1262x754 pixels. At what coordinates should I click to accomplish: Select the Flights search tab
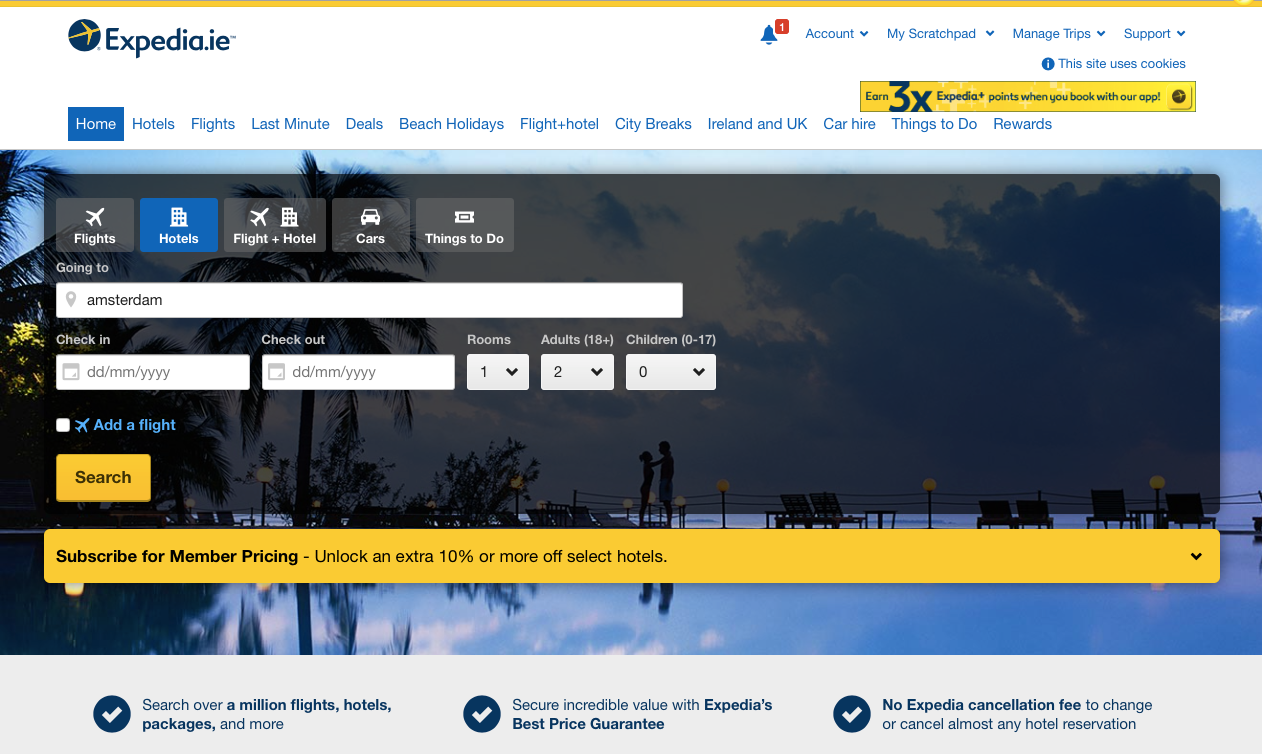click(95, 225)
